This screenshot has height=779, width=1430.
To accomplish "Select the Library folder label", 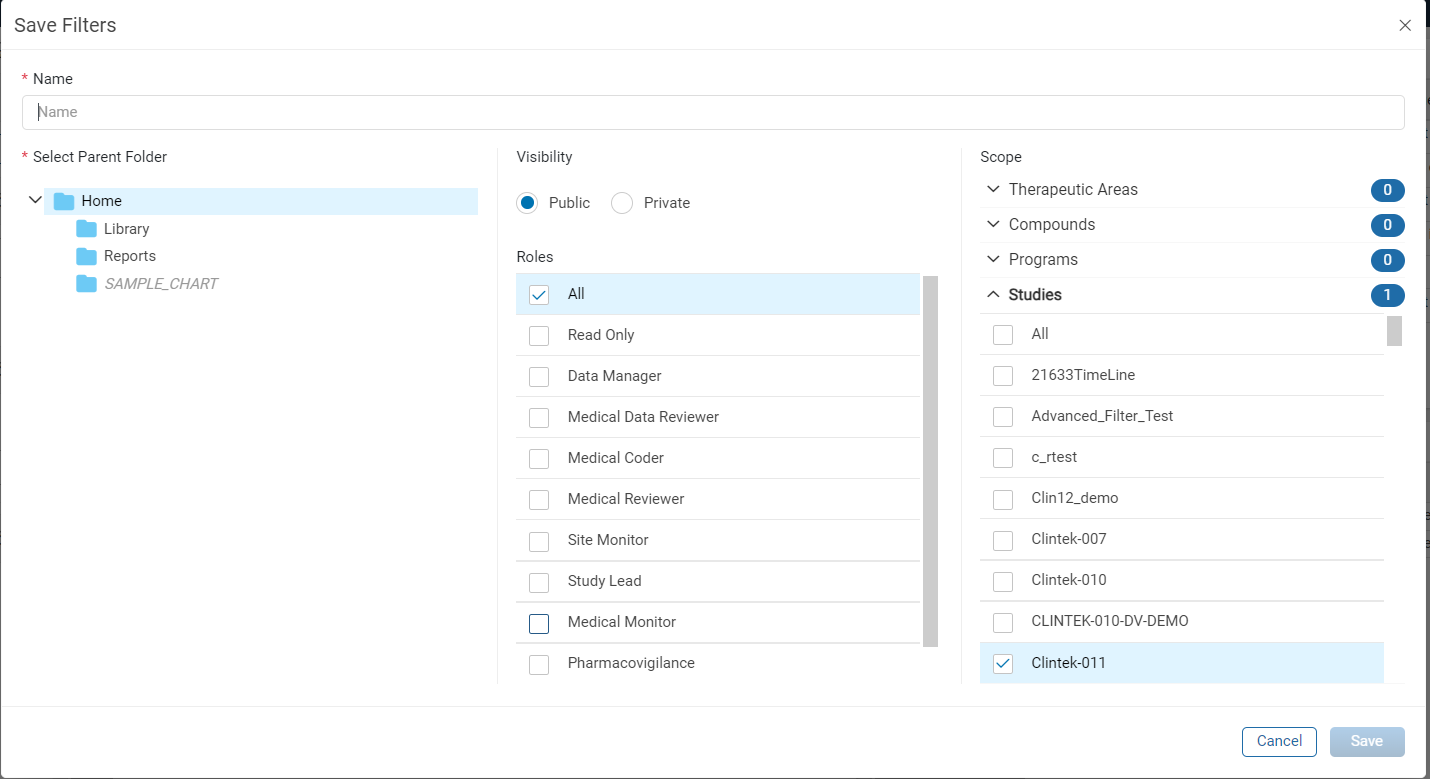I will (126, 229).
